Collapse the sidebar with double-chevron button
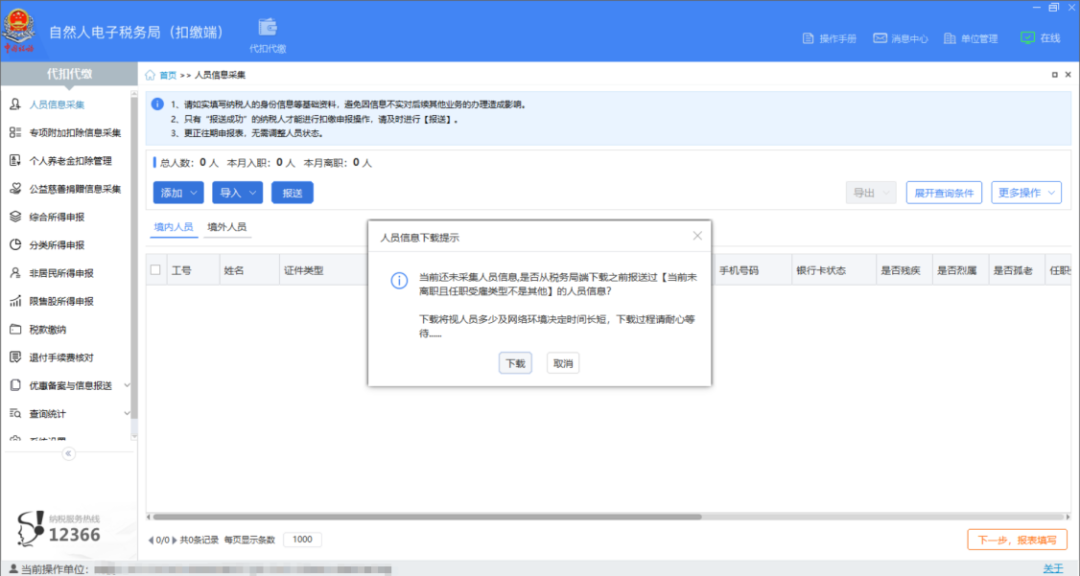1080x576 pixels. click(x=69, y=453)
